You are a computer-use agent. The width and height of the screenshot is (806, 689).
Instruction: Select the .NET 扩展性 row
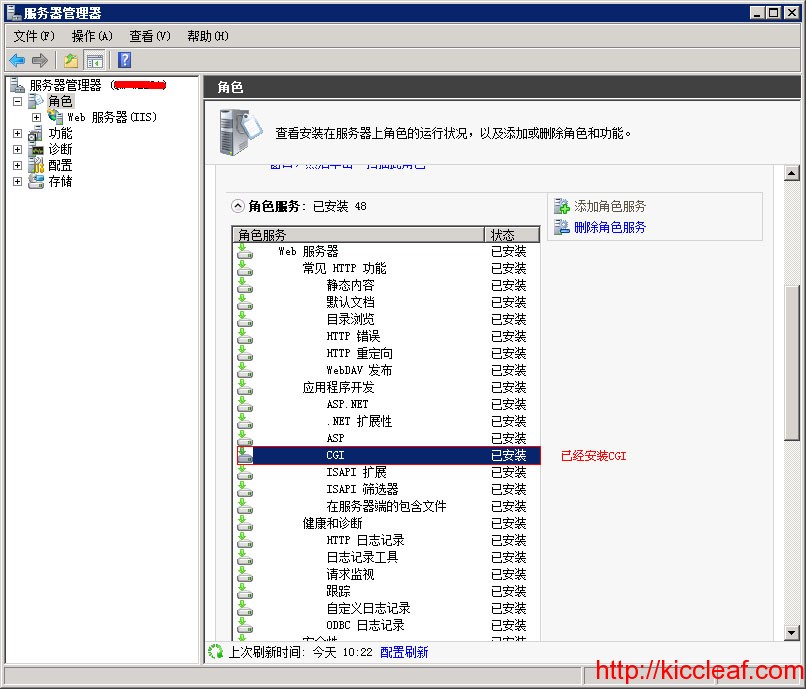389,421
